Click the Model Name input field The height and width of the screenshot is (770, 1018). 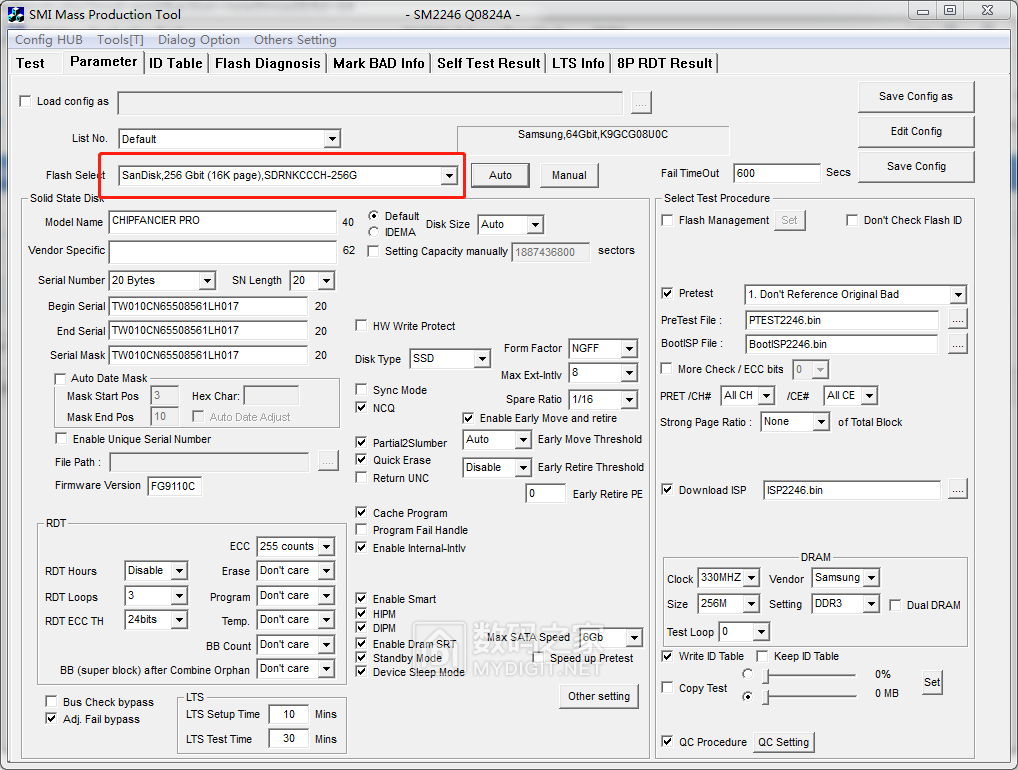point(222,222)
